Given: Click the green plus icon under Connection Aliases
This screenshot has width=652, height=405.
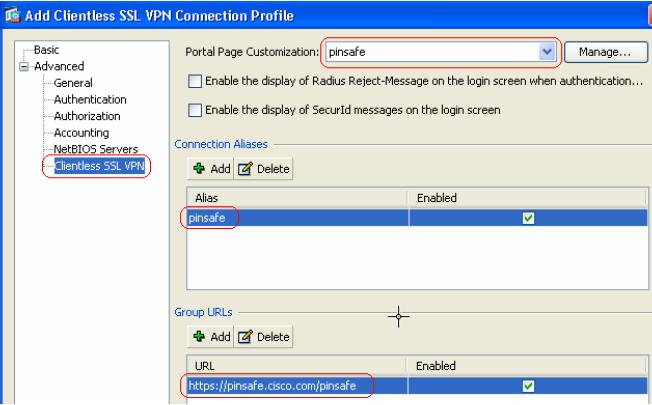Looking at the screenshot, I should tap(199, 168).
